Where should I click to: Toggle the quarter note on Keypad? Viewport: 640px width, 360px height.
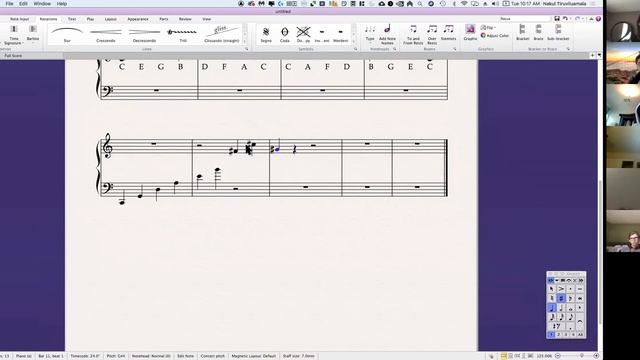(x=552, y=308)
